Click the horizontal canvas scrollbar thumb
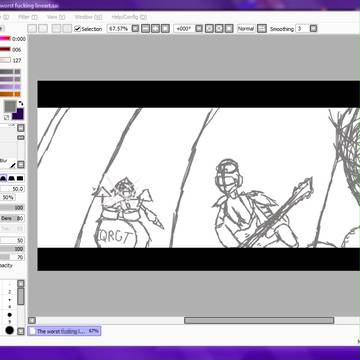 (x=259, y=320)
